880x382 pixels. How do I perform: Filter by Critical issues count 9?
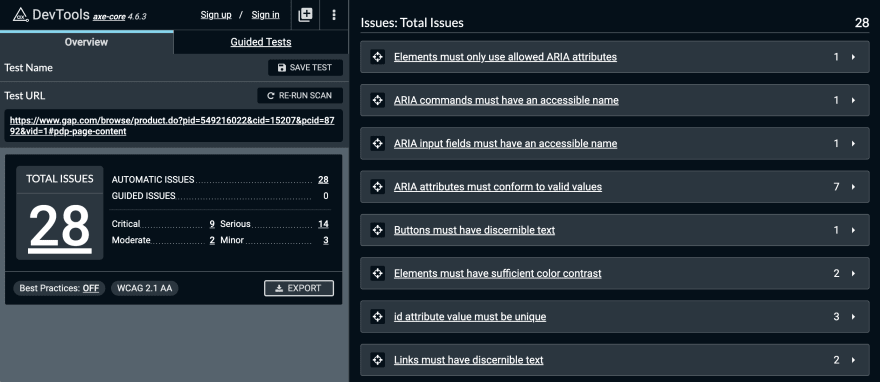212,224
